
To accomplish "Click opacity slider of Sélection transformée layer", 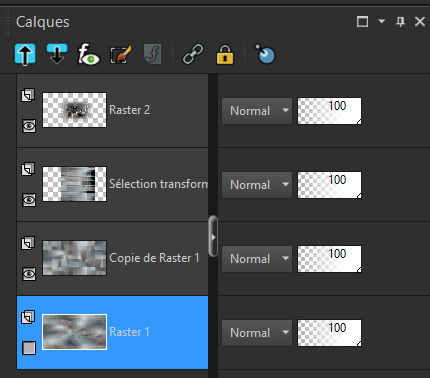I will tap(329, 185).
